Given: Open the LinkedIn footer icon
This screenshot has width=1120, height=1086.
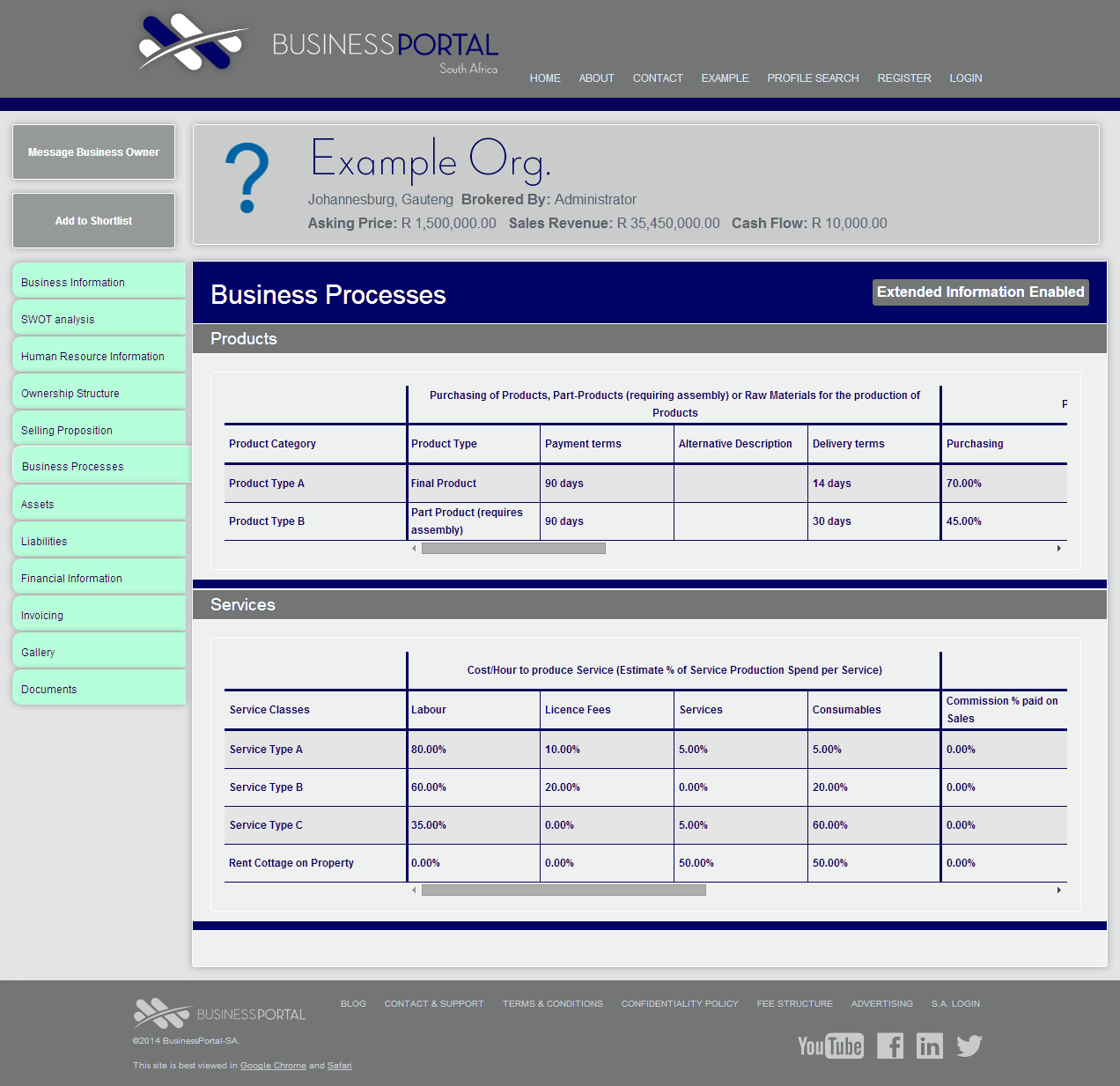Looking at the screenshot, I should 930,1045.
